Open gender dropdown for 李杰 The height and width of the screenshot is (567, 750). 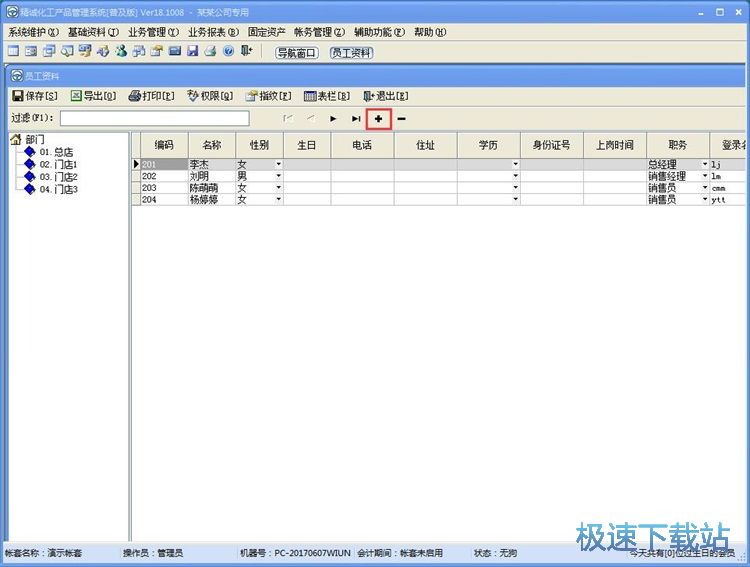(x=278, y=164)
